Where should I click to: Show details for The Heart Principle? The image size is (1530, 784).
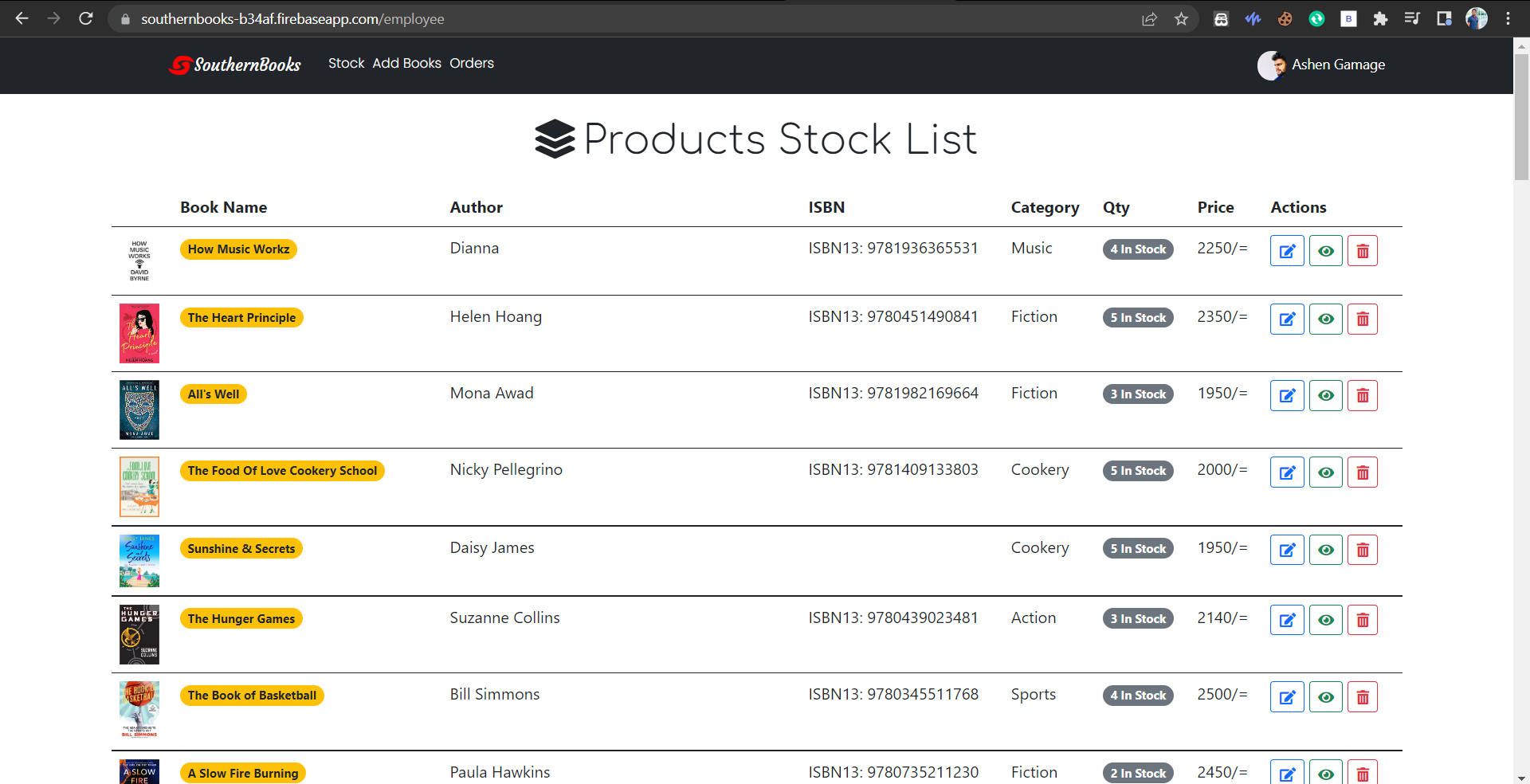click(x=1325, y=319)
